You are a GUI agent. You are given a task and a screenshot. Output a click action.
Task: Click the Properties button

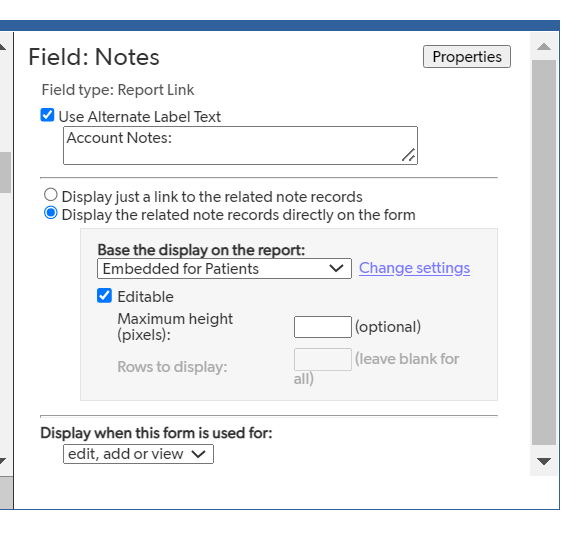click(x=467, y=57)
